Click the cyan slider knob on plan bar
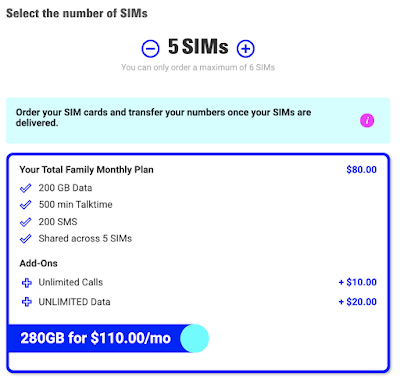The height and width of the screenshot is (380, 400). [194, 338]
